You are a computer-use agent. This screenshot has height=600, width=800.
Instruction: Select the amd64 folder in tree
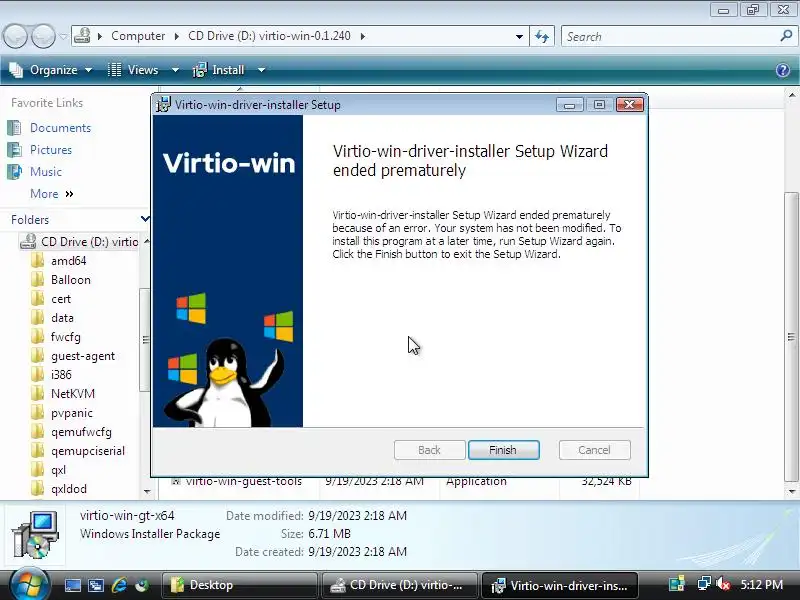pyautogui.click(x=68, y=261)
